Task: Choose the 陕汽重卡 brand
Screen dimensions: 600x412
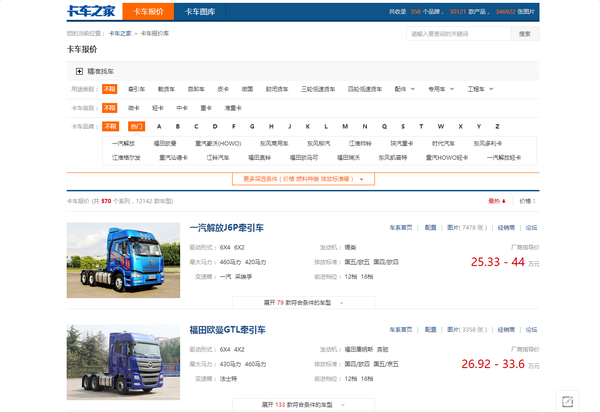Action: [402, 143]
